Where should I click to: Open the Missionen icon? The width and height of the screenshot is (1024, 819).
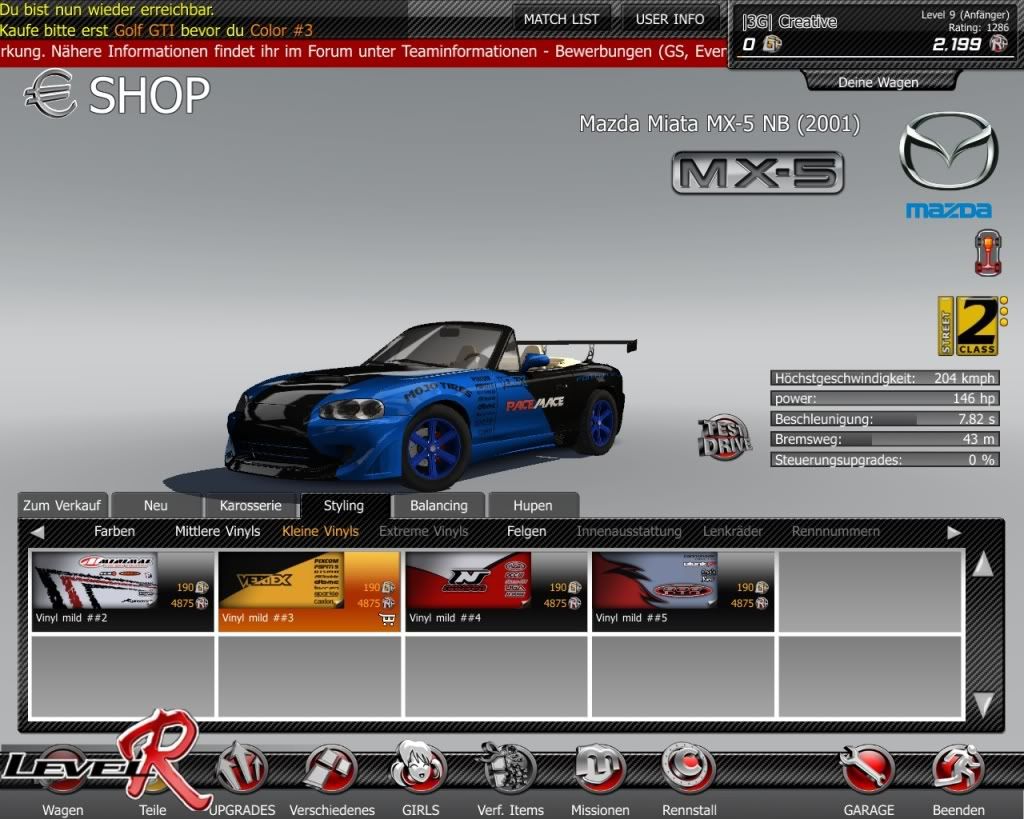(x=600, y=770)
